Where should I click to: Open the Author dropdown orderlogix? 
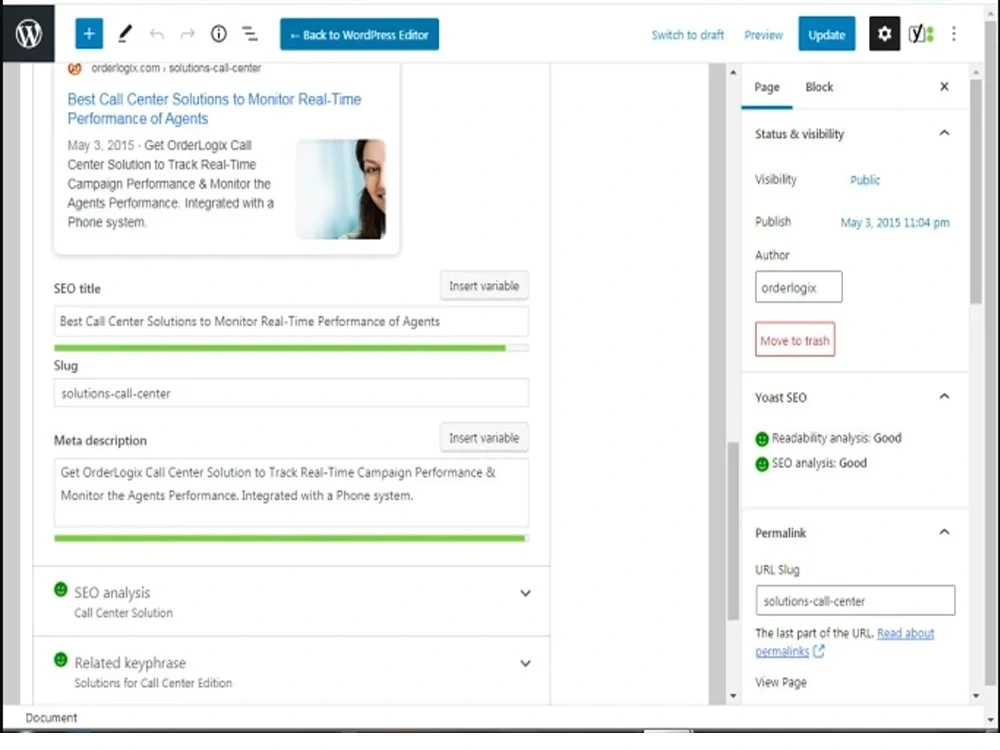798,287
